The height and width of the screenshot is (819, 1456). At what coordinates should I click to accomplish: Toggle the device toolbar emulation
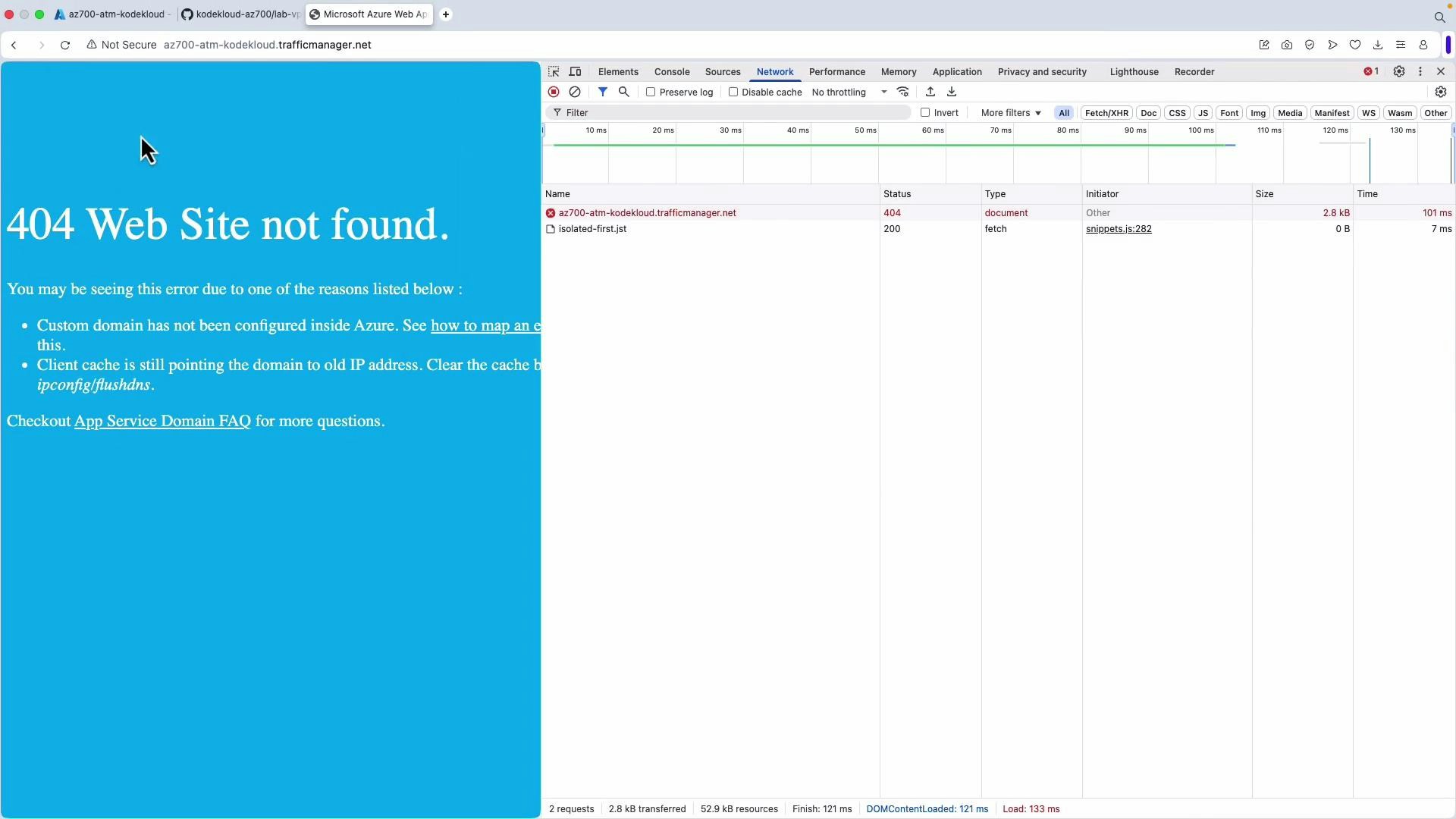click(576, 71)
